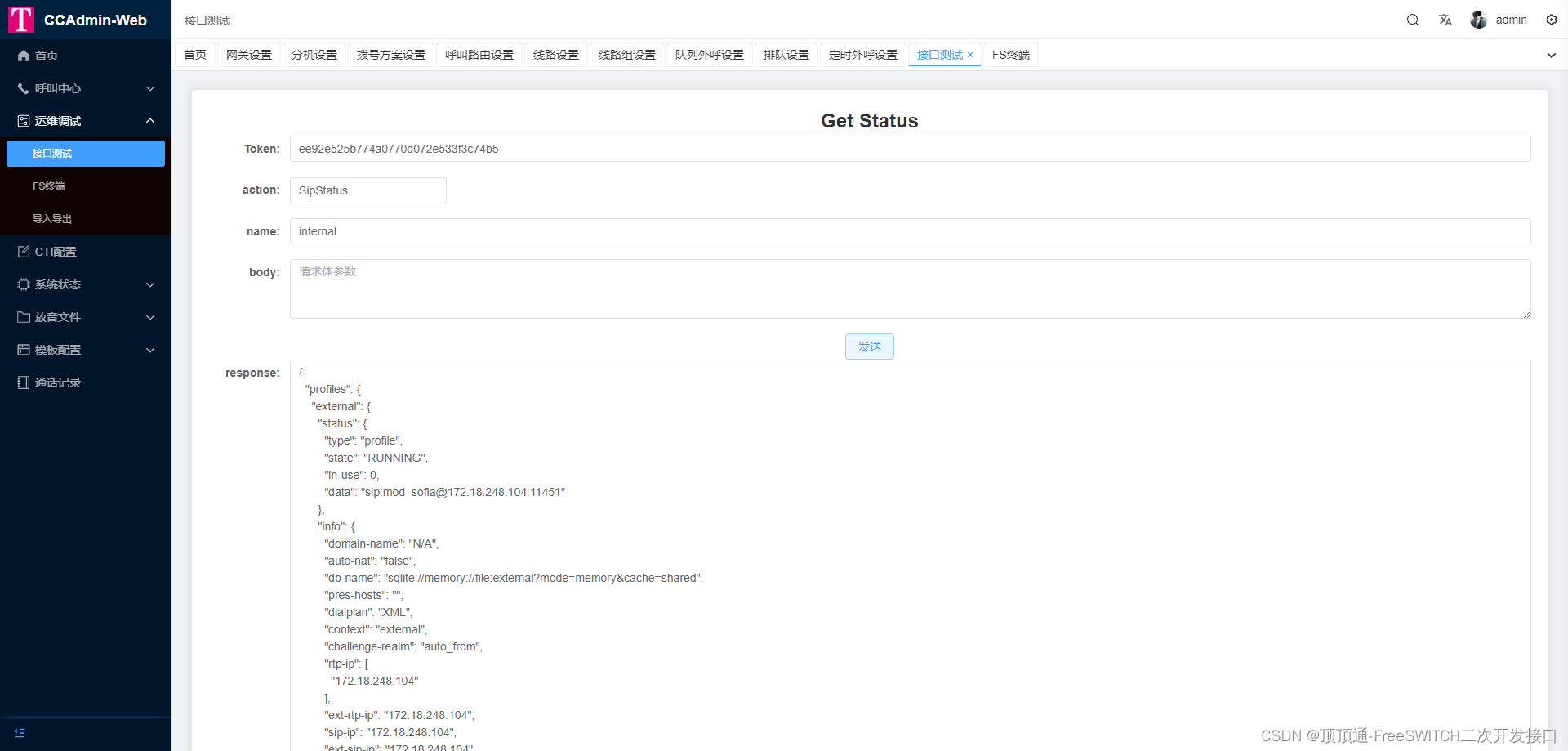The height and width of the screenshot is (751, 1568).
Task: Select the CTI配置 edit icon
Action: tap(23, 252)
